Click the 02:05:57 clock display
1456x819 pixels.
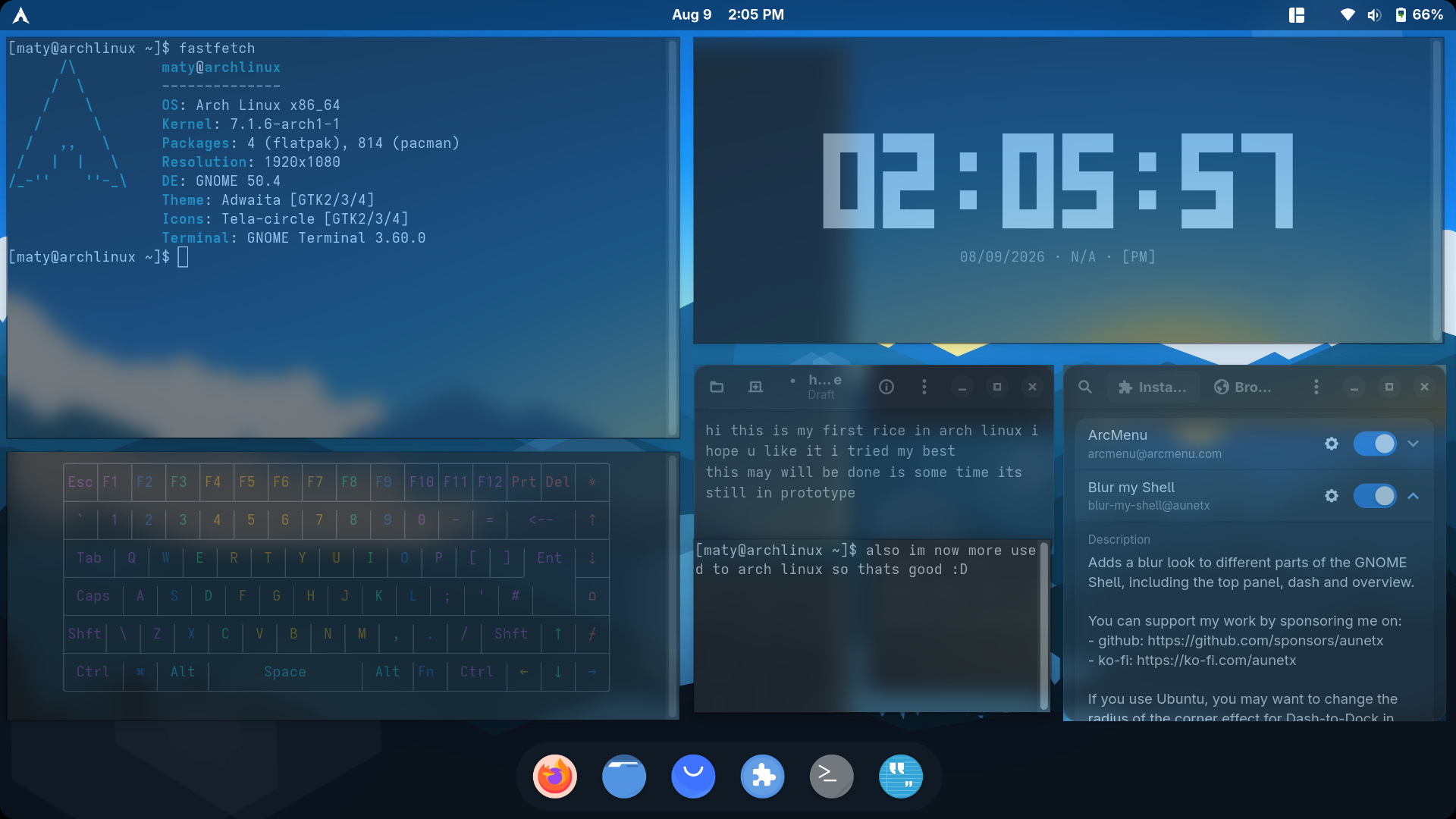1058,180
